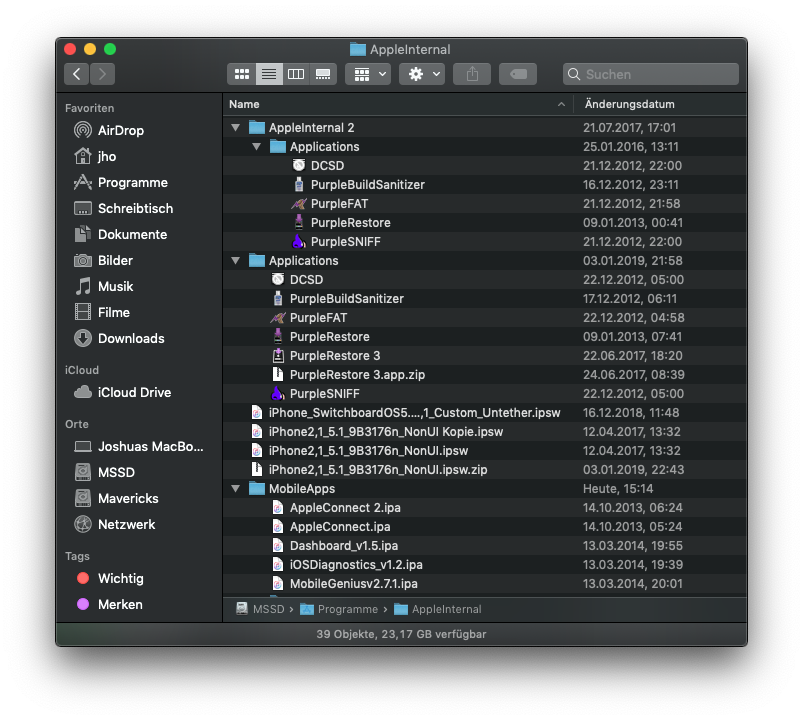Select the MSSD volume in sidebar
This screenshot has height=720, width=803.
click(x=104, y=472)
